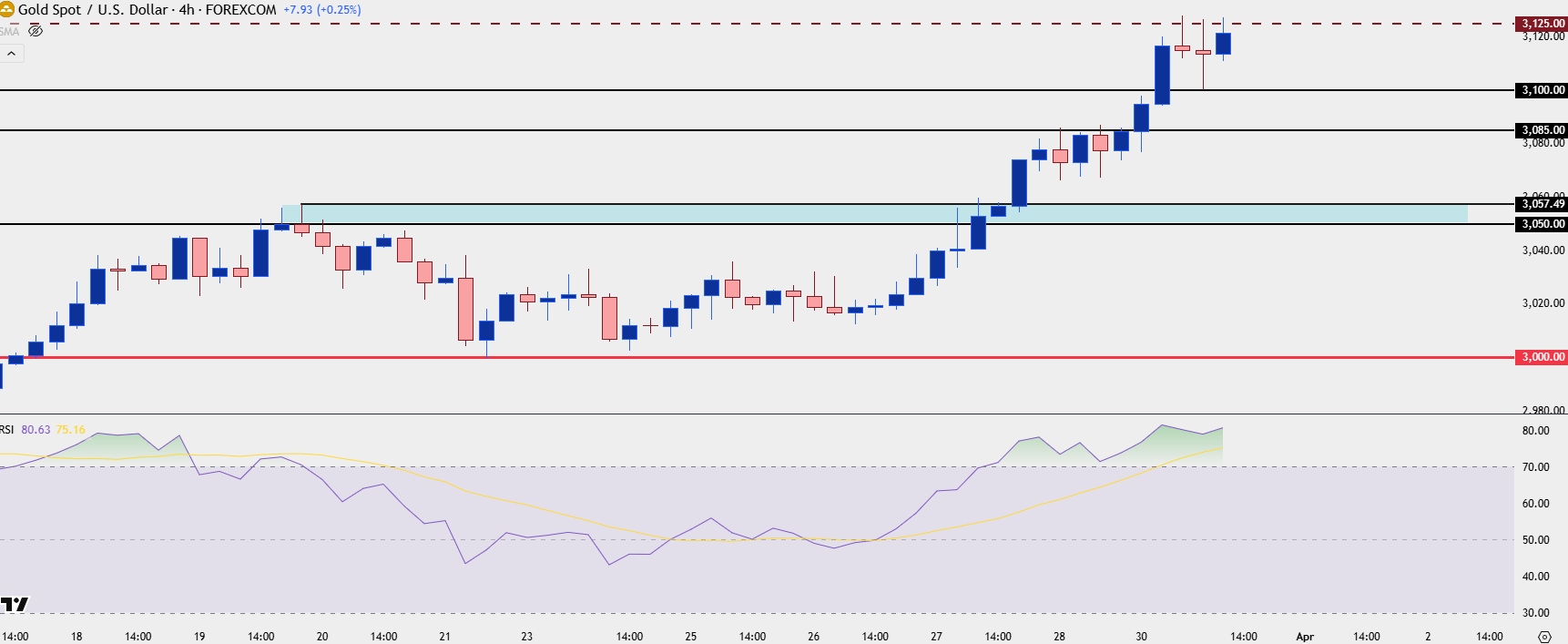This screenshot has width=1568, height=644.
Task: Click the RSI axis 40.00 label
Action: [x=1536, y=577]
